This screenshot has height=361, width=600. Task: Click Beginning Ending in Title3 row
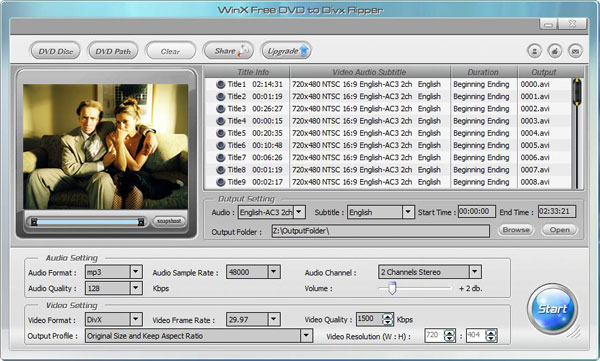click(x=481, y=109)
